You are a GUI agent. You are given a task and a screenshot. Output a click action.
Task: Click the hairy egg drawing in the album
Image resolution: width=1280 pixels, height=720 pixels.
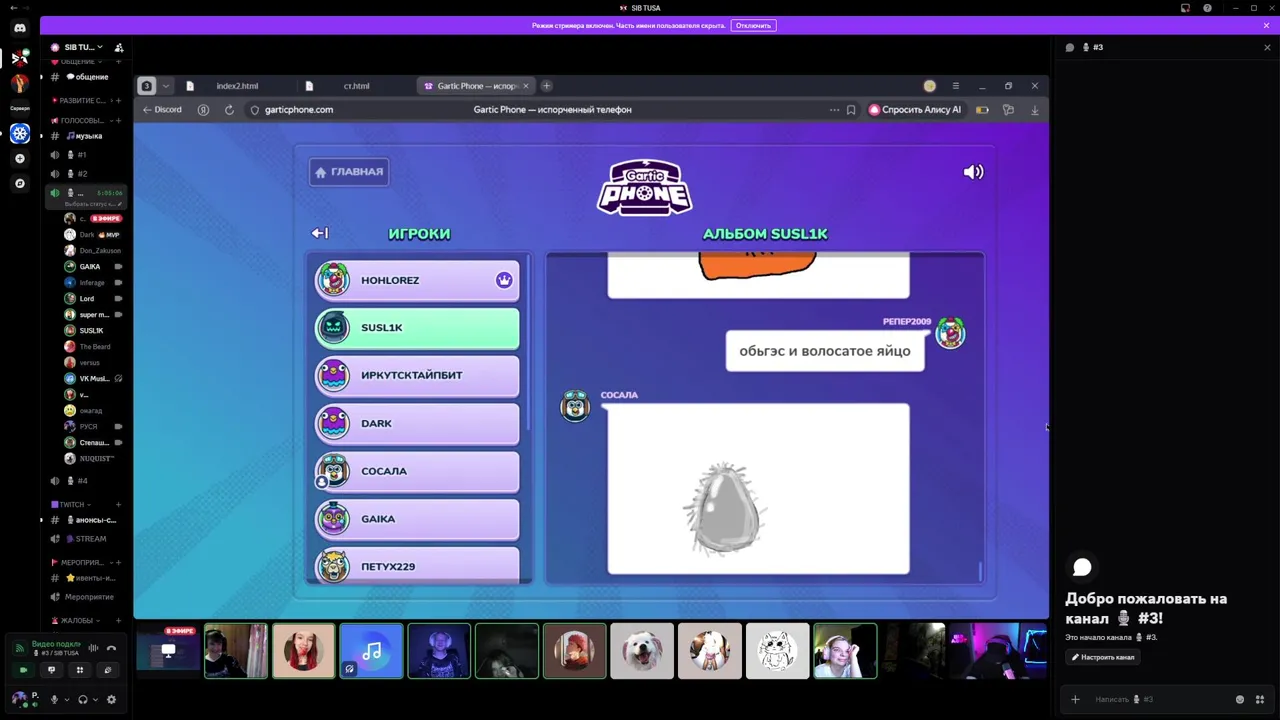pyautogui.click(x=725, y=508)
